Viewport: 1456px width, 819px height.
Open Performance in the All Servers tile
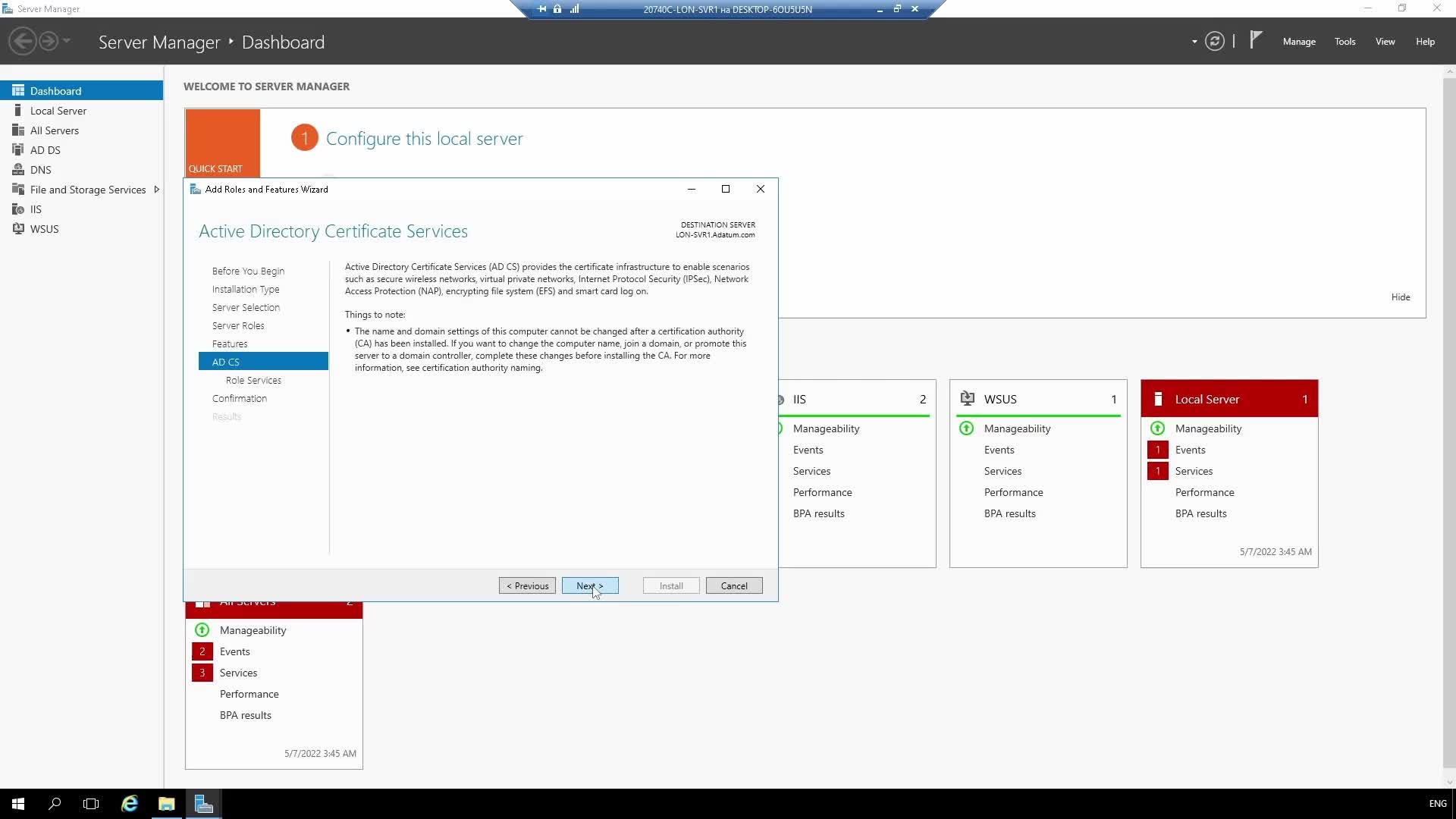coord(249,694)
